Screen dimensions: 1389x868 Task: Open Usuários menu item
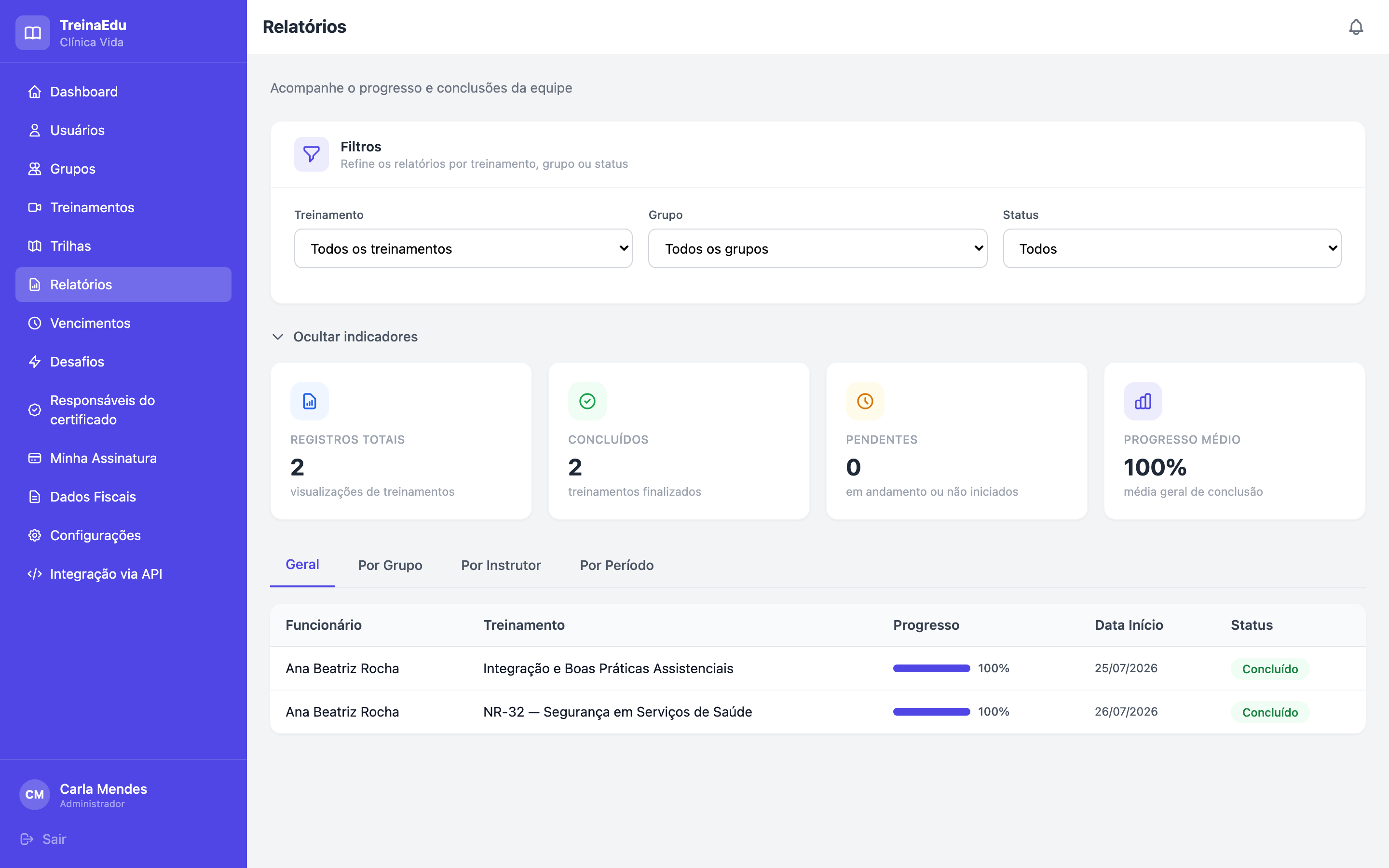(x=123, y=130)
